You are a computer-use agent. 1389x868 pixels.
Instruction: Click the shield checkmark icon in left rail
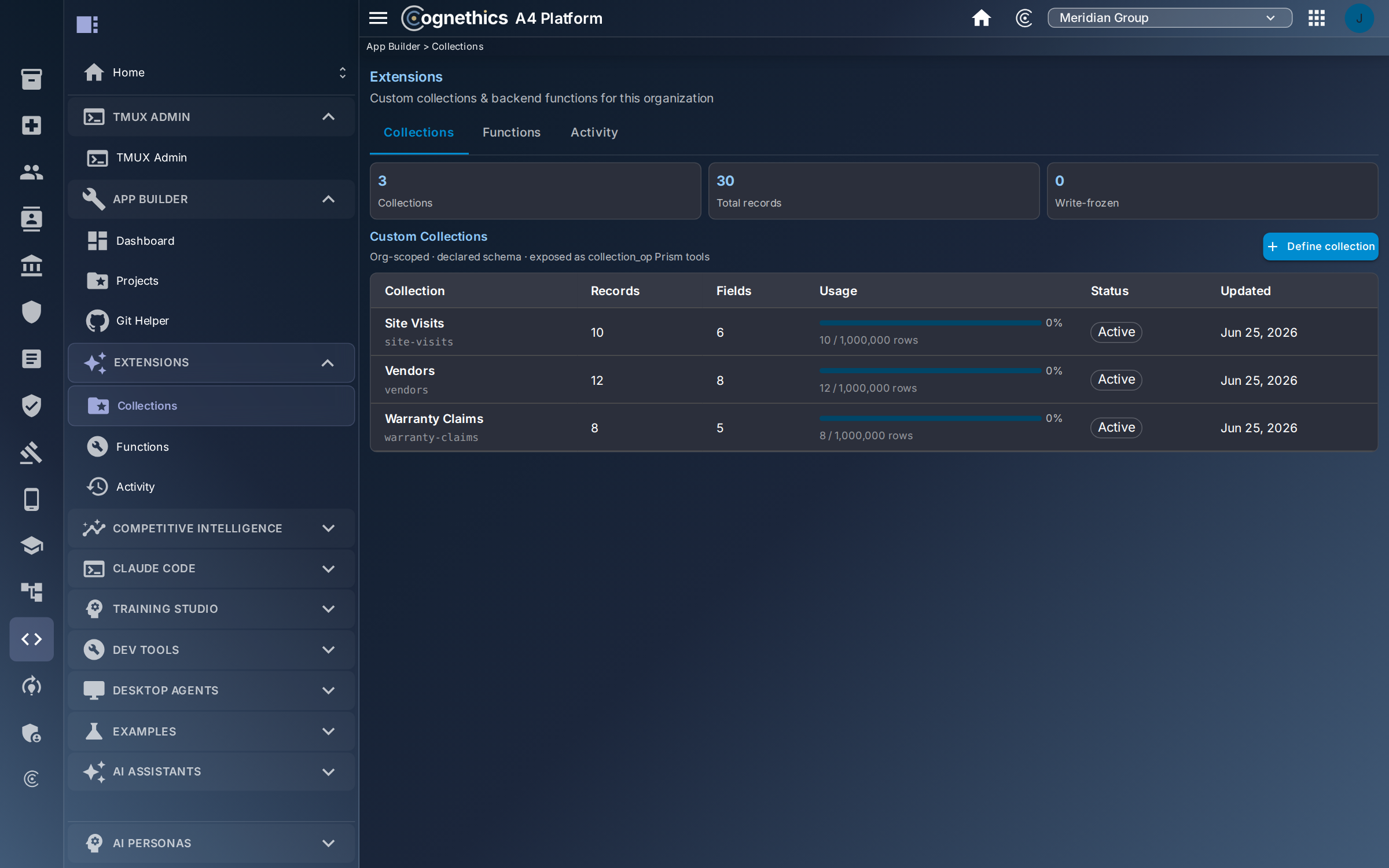point(31,406)
